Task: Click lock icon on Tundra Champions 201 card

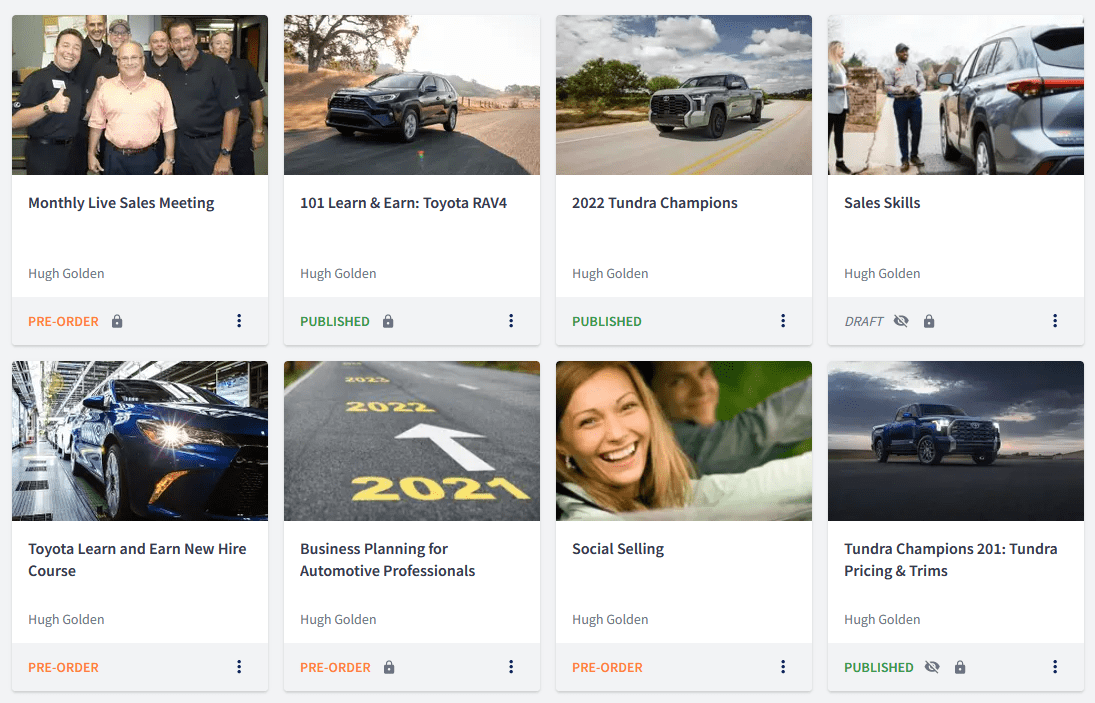Action: 960,668
